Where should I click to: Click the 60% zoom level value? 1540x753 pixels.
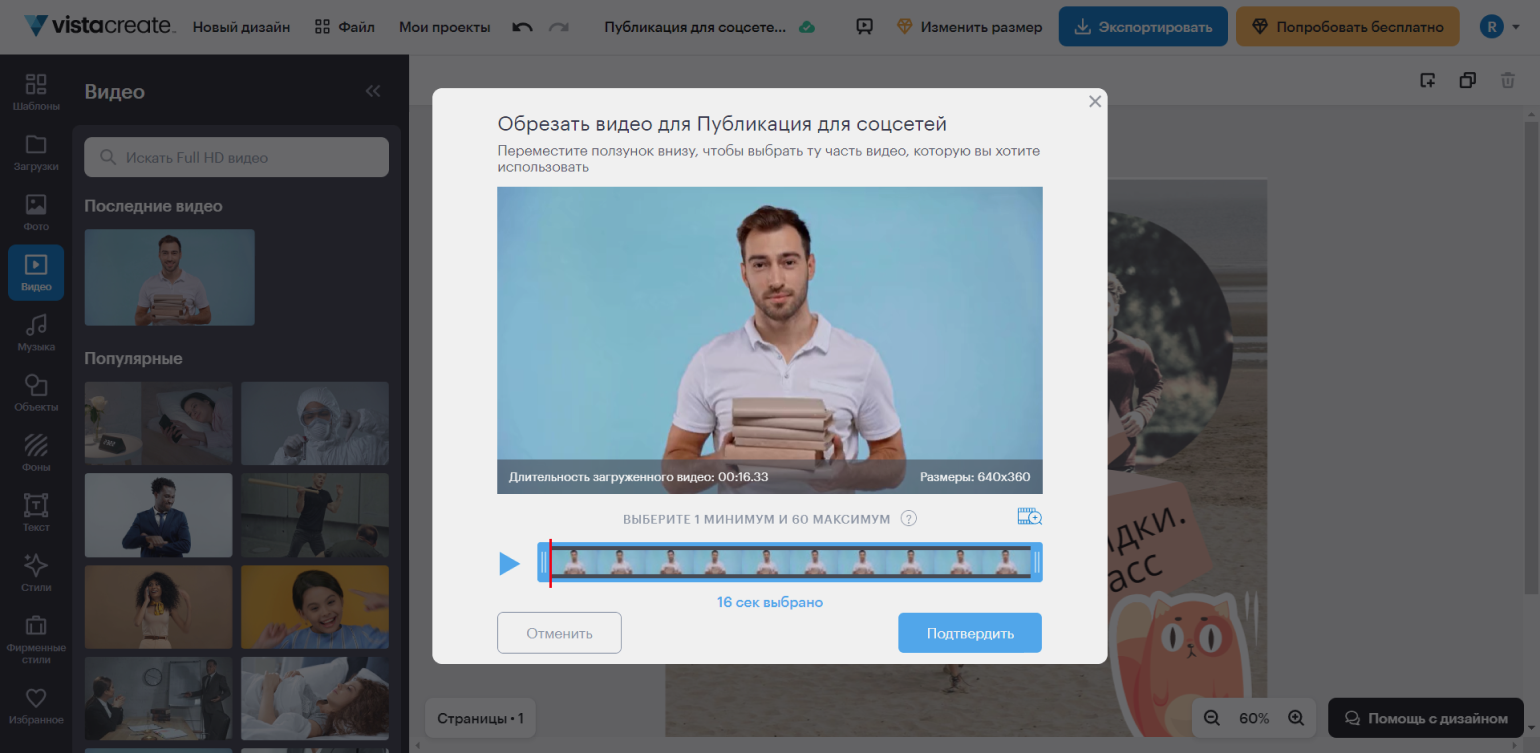[1254, 718]
